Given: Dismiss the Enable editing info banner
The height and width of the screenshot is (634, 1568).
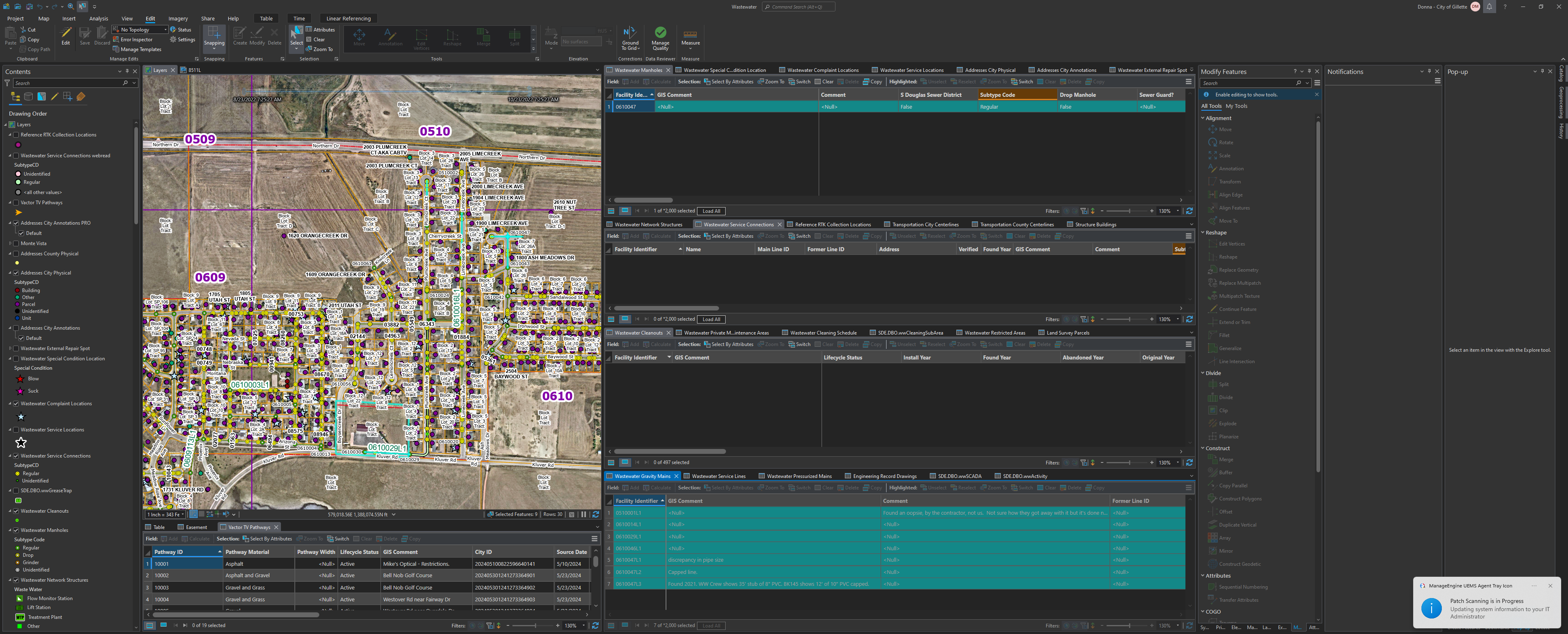Looking at the screenshot, I should click(1316, 94).
